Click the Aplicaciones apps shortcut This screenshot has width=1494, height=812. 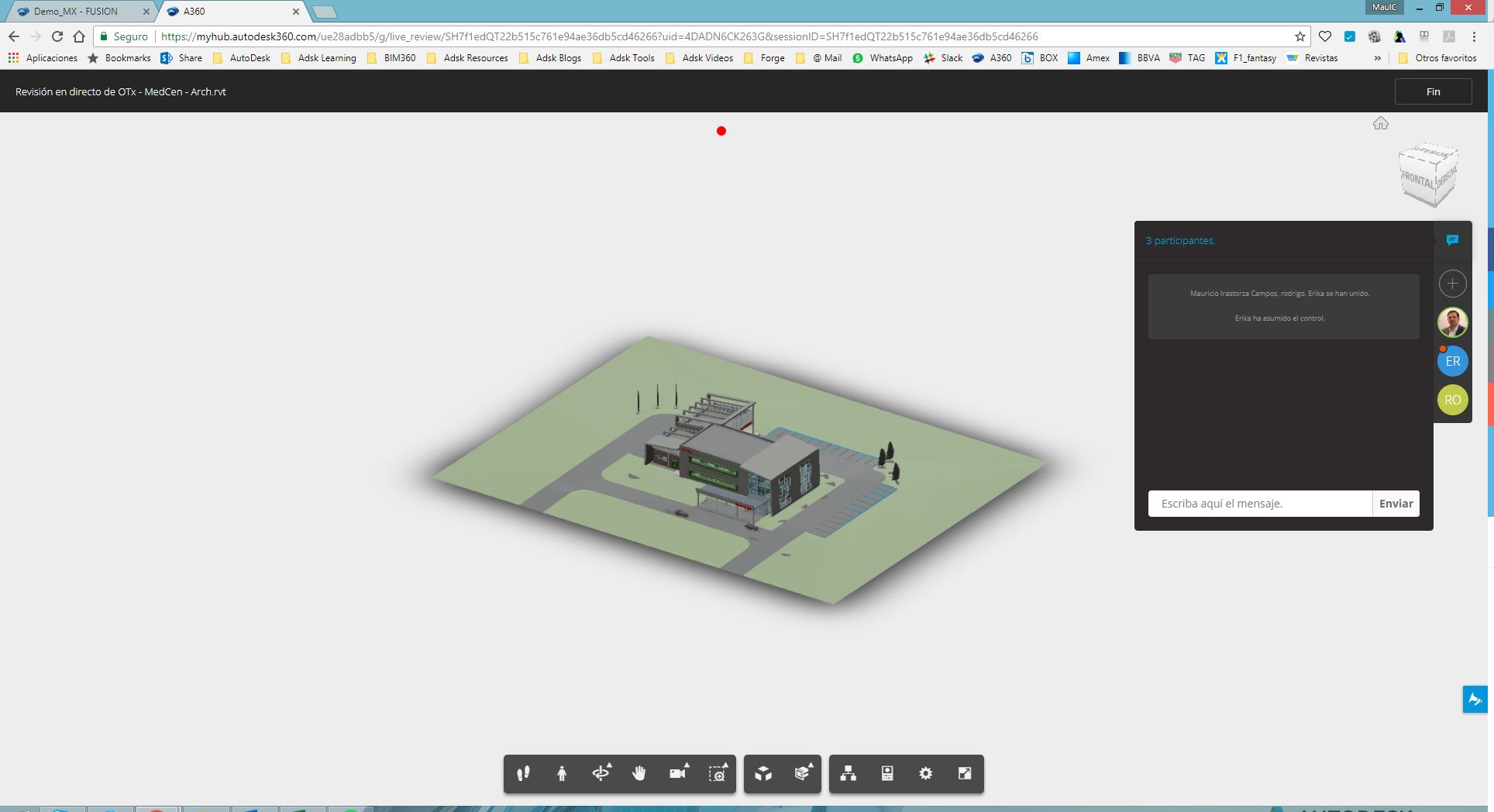[43, 58]
